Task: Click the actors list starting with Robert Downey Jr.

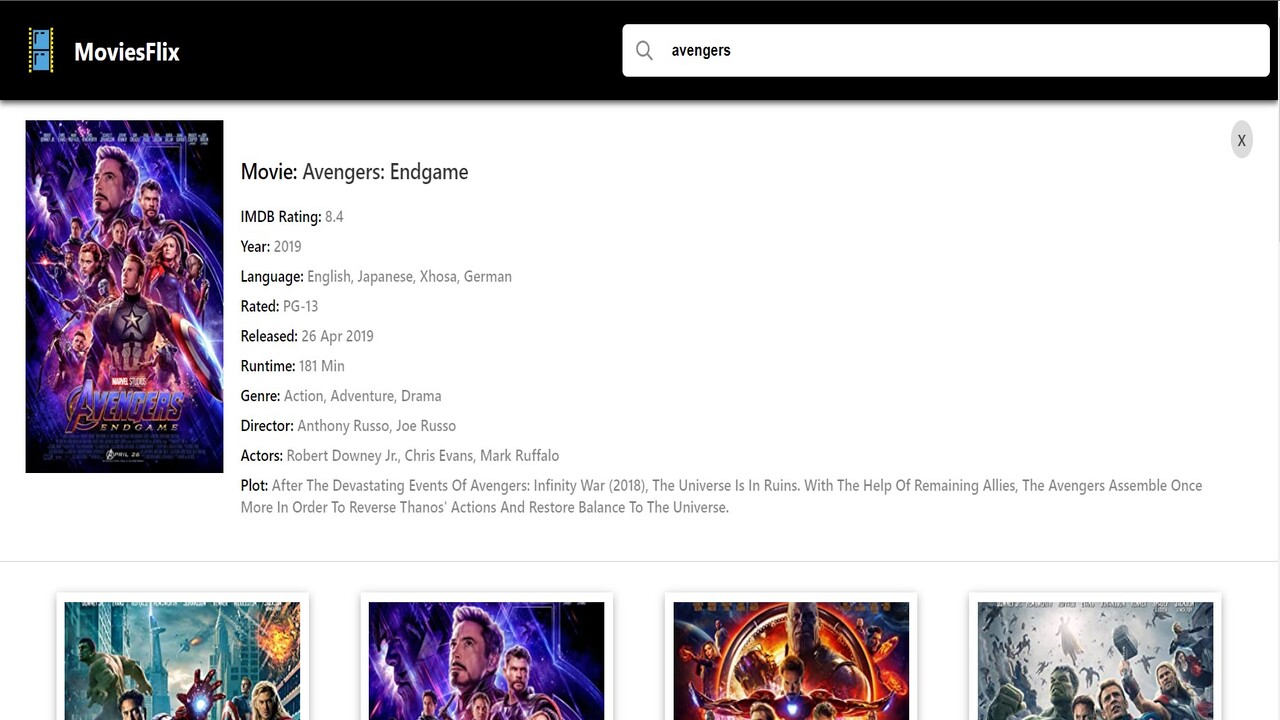Action: click(x=422, y=456)
